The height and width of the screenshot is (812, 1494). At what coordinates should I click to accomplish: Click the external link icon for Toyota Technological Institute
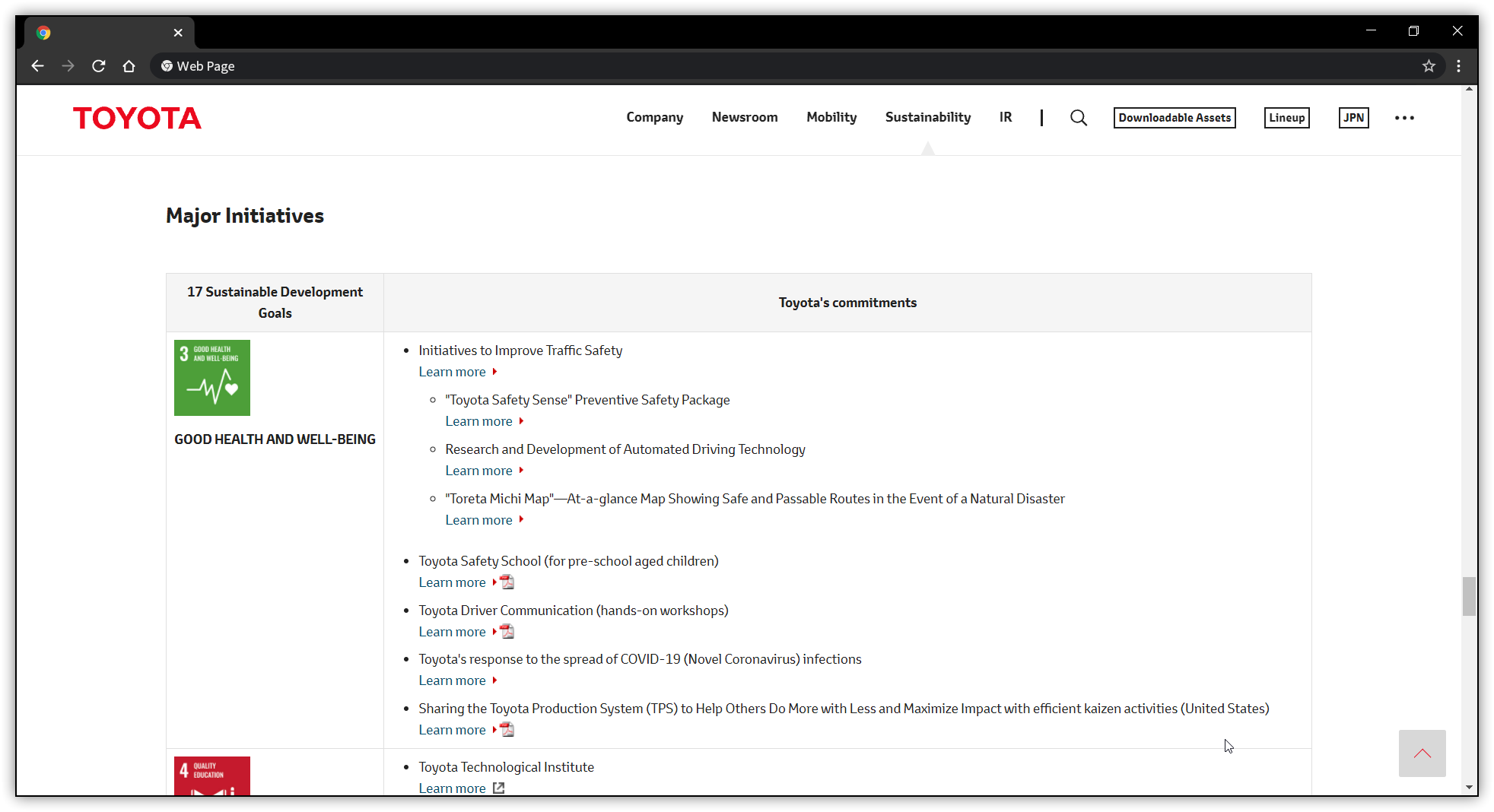498,788
